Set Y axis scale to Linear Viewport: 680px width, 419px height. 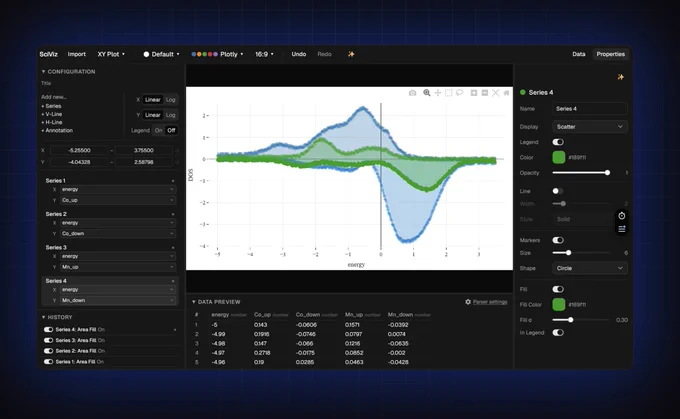click(153, 115)
